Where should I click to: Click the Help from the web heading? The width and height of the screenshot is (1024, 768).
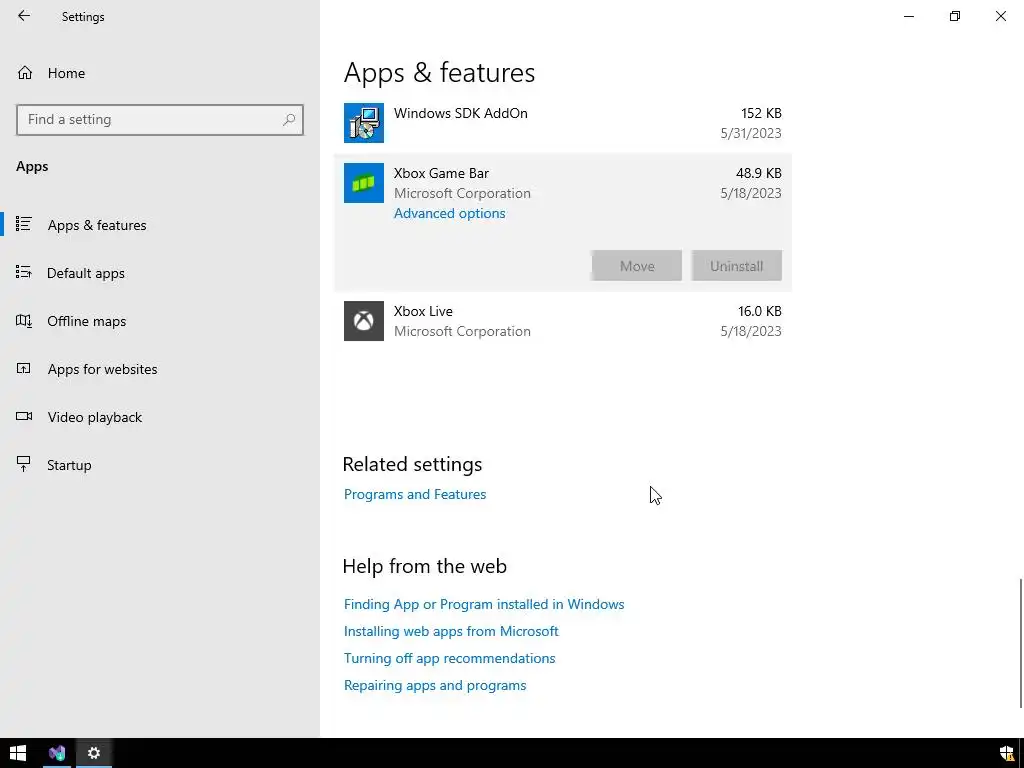(x=424, y=566)
